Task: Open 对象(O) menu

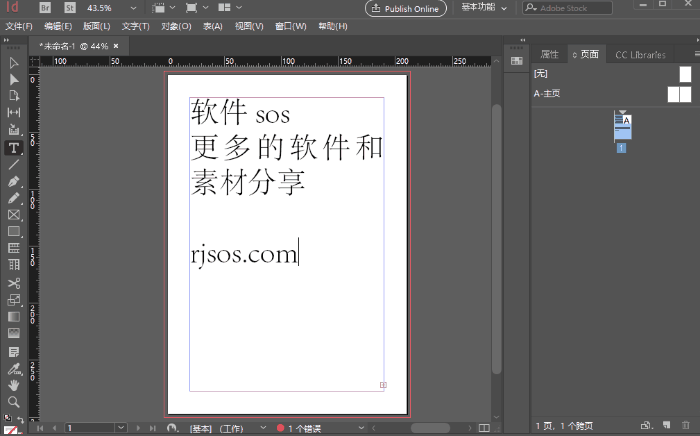Action: pyautogui.click(x=176, y=26)
